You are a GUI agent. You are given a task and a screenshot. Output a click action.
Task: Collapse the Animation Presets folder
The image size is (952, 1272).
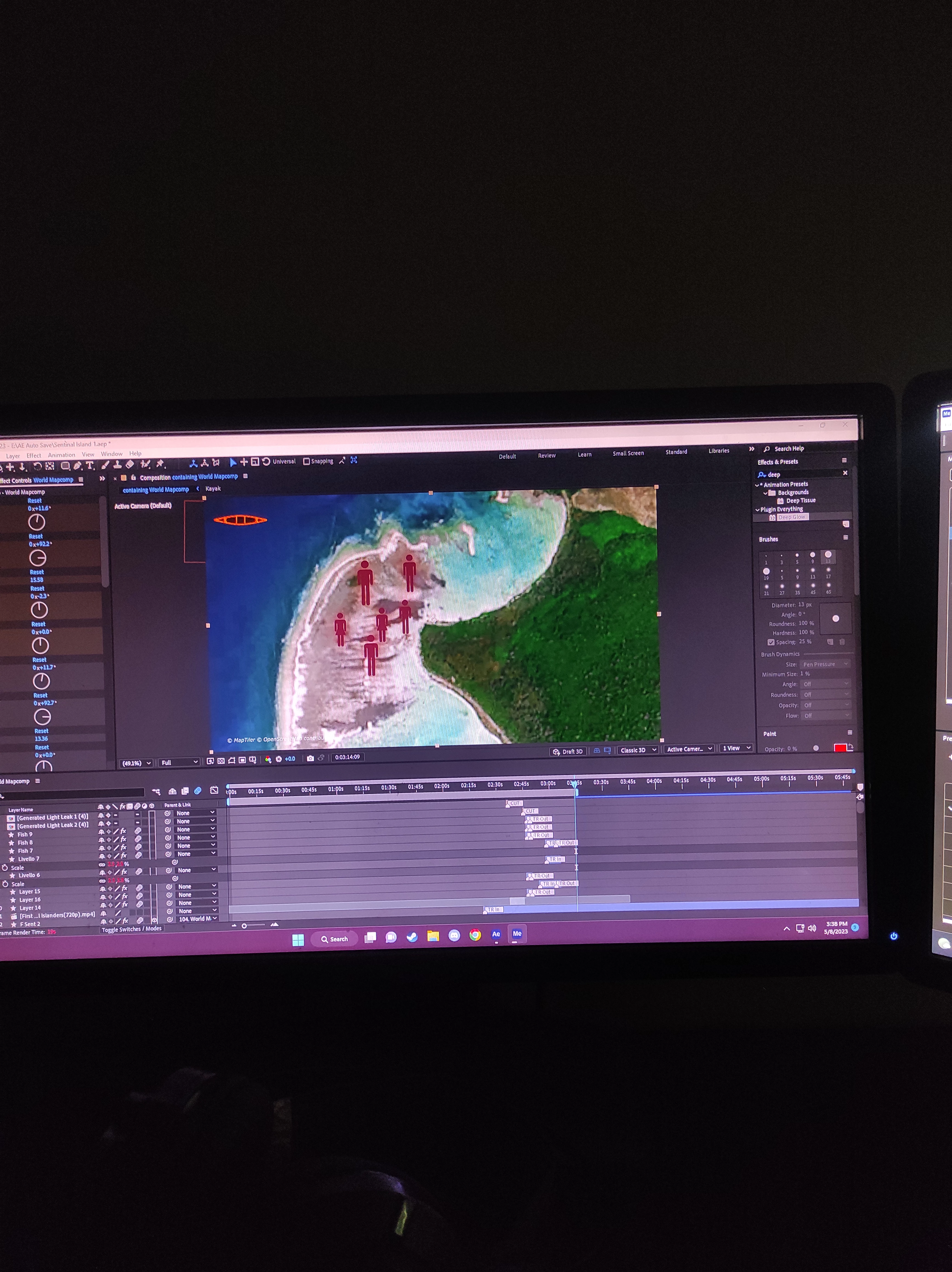[x=757, y=485]
